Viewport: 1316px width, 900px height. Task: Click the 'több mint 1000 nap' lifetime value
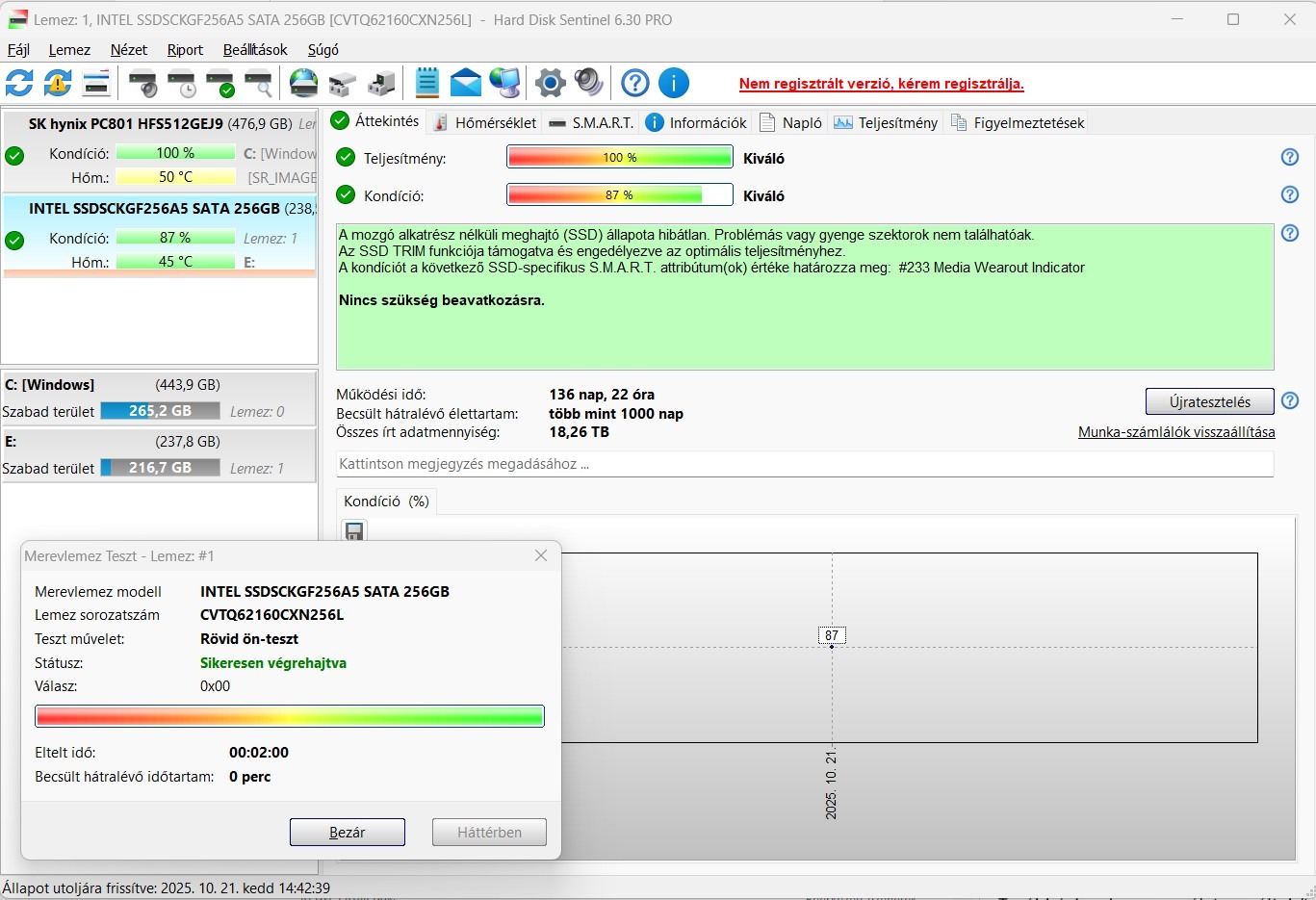(x=616, y=414)
